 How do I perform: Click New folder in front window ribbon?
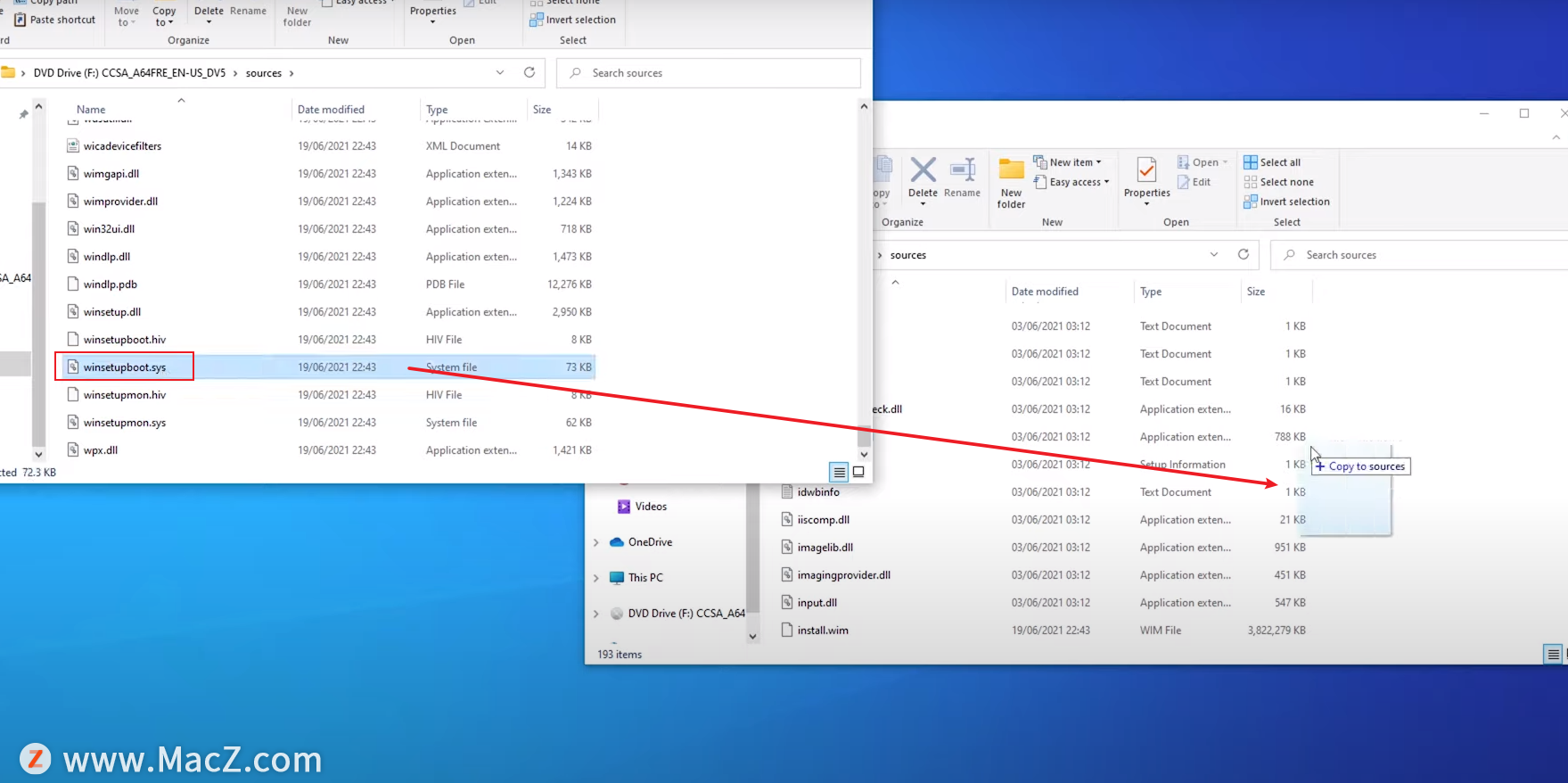tap(297, 16)
